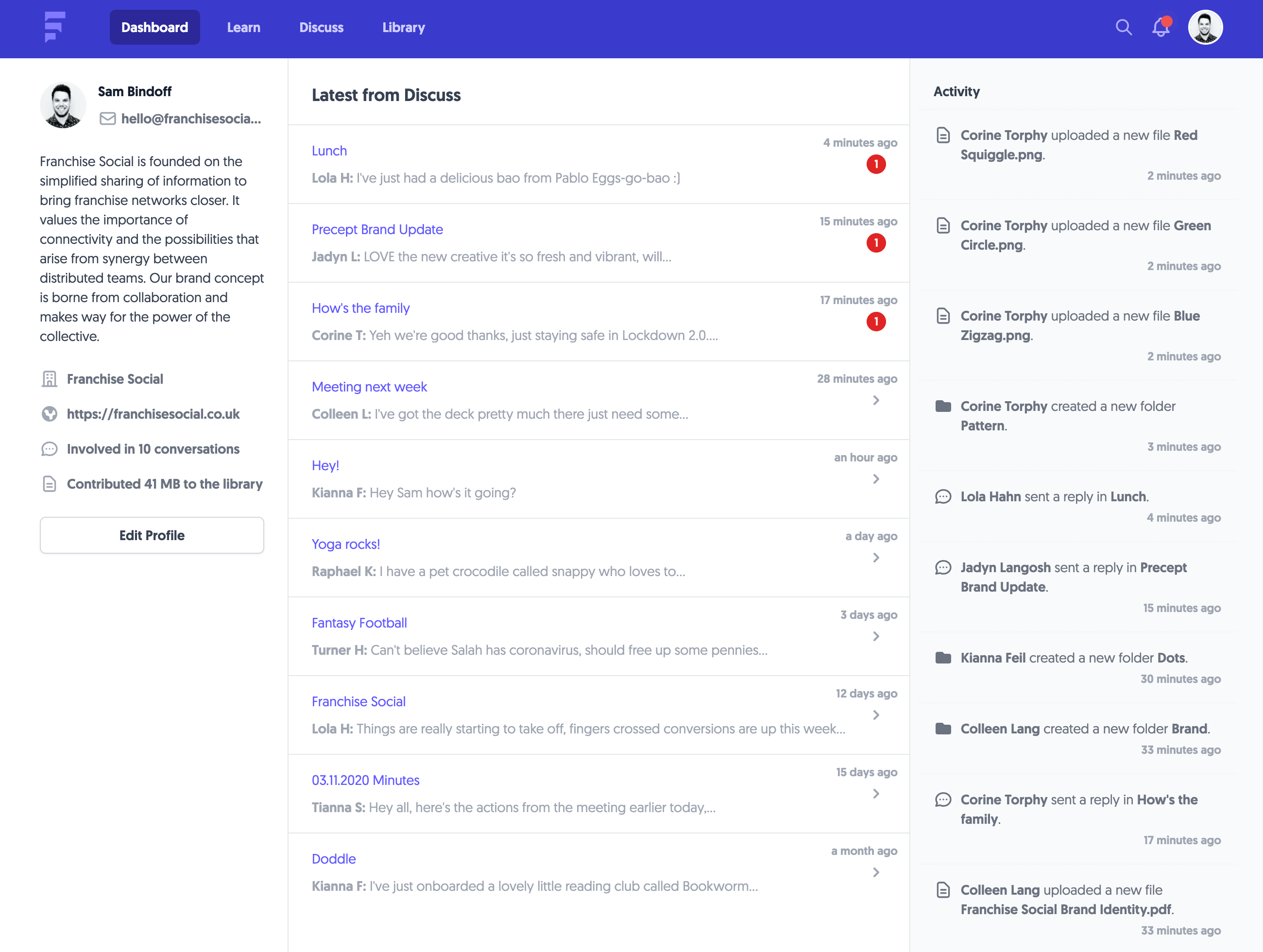Open the chevron for Yoga rocks! thread

pos(876,558)
